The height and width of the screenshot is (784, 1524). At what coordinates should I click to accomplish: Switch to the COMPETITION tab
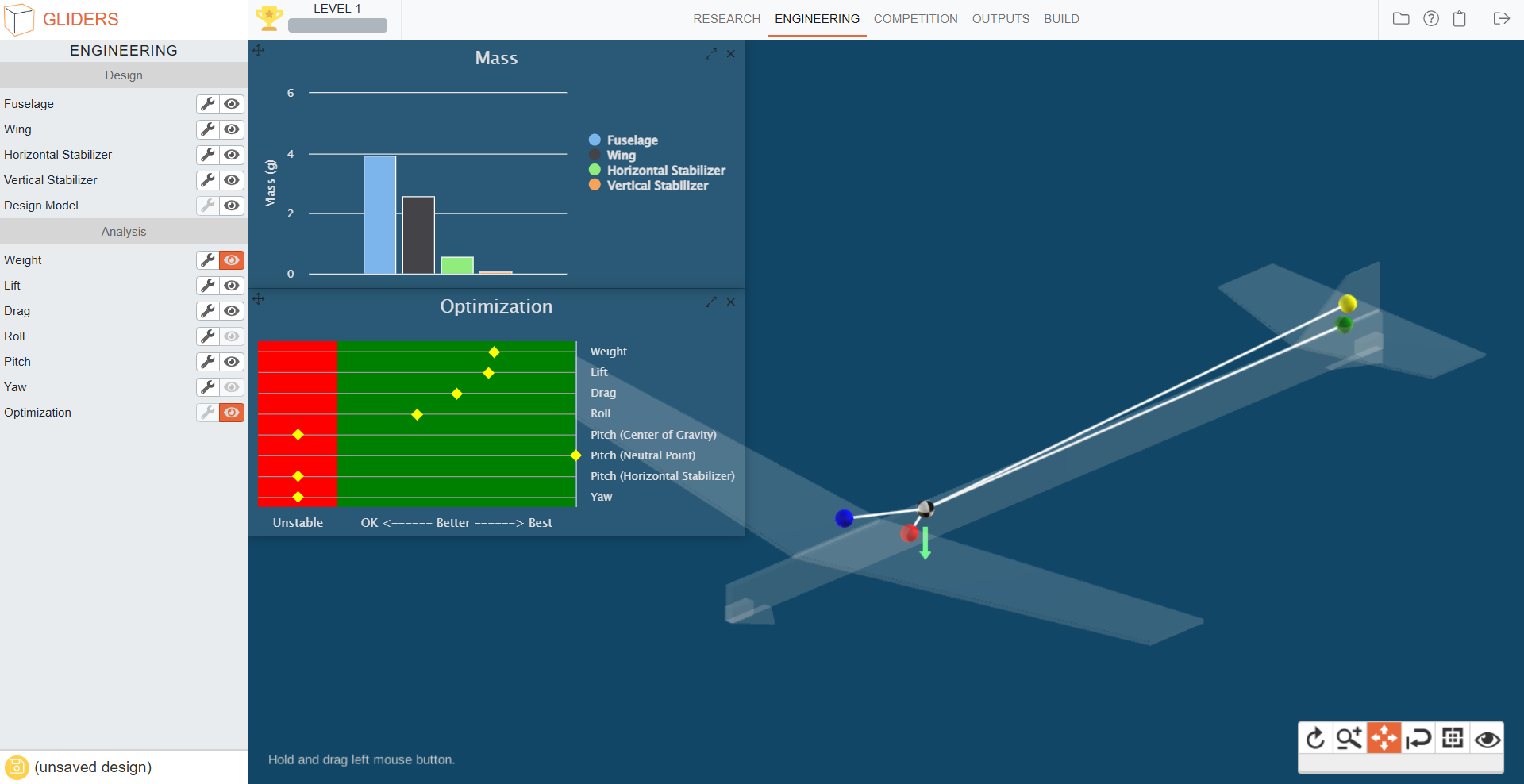tap(915, 19)
